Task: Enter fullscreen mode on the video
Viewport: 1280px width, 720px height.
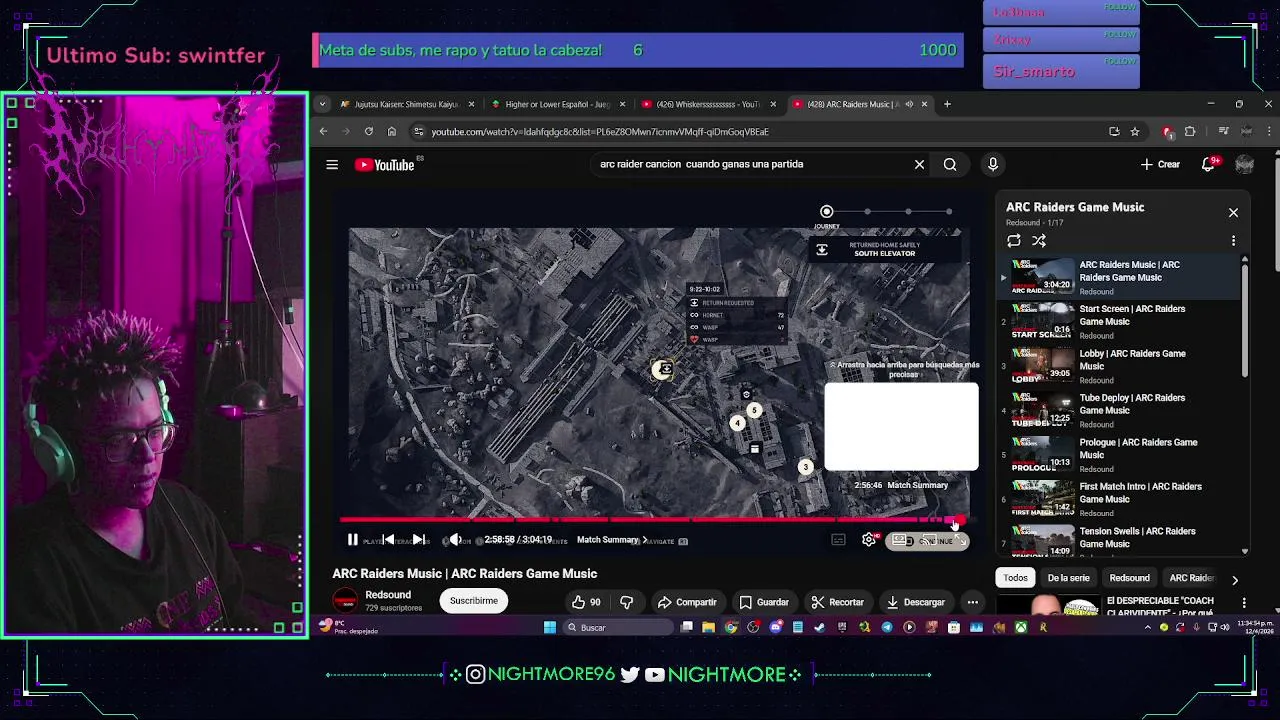Action: tap(958, 540)
